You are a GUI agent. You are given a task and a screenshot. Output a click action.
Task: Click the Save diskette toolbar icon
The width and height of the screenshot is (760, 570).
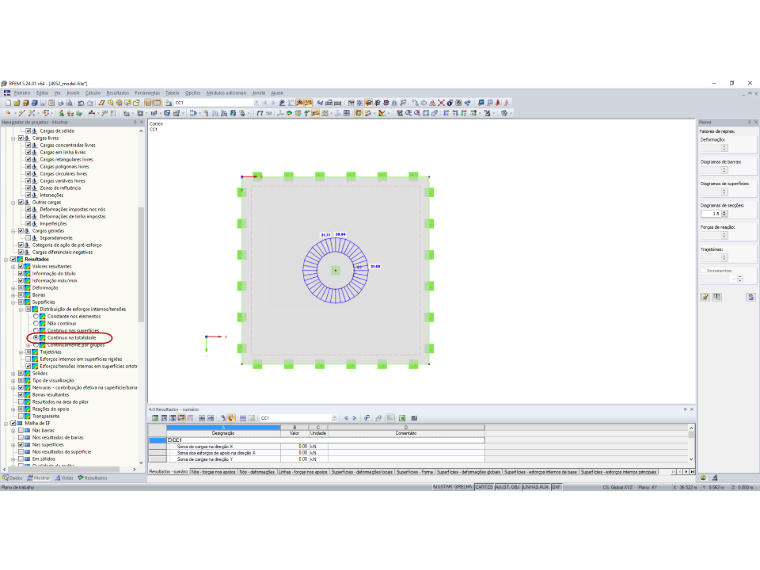tap(43, 103)
